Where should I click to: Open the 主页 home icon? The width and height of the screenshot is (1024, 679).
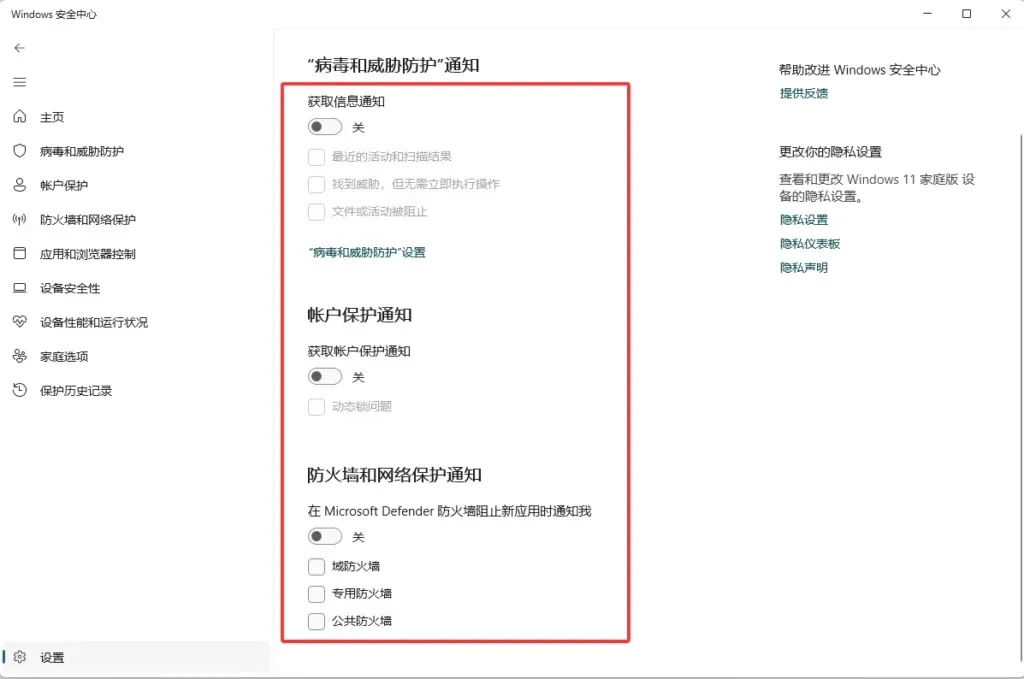(20, 117)
